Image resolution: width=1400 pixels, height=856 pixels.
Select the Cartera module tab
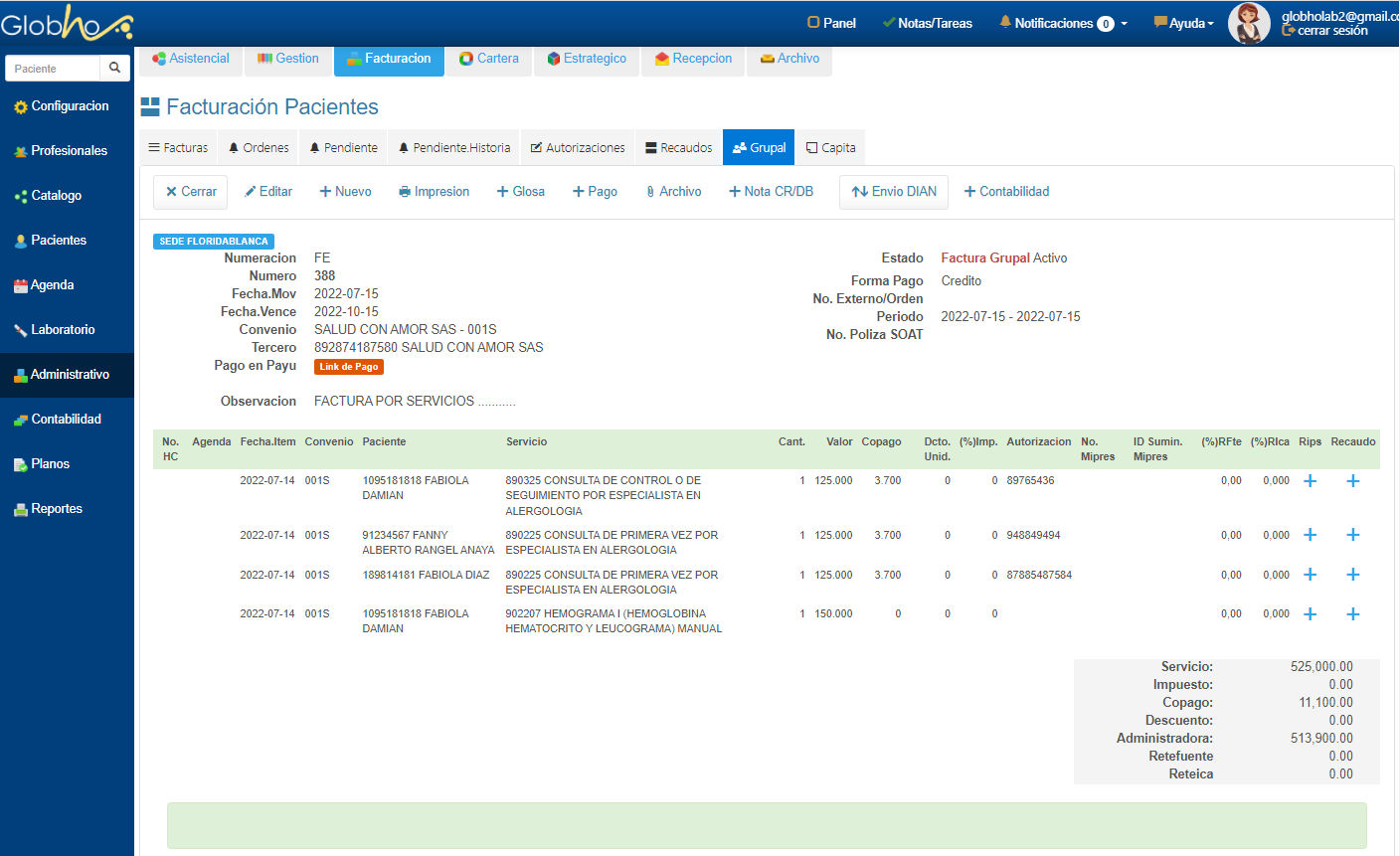click(x=488, y=59)
